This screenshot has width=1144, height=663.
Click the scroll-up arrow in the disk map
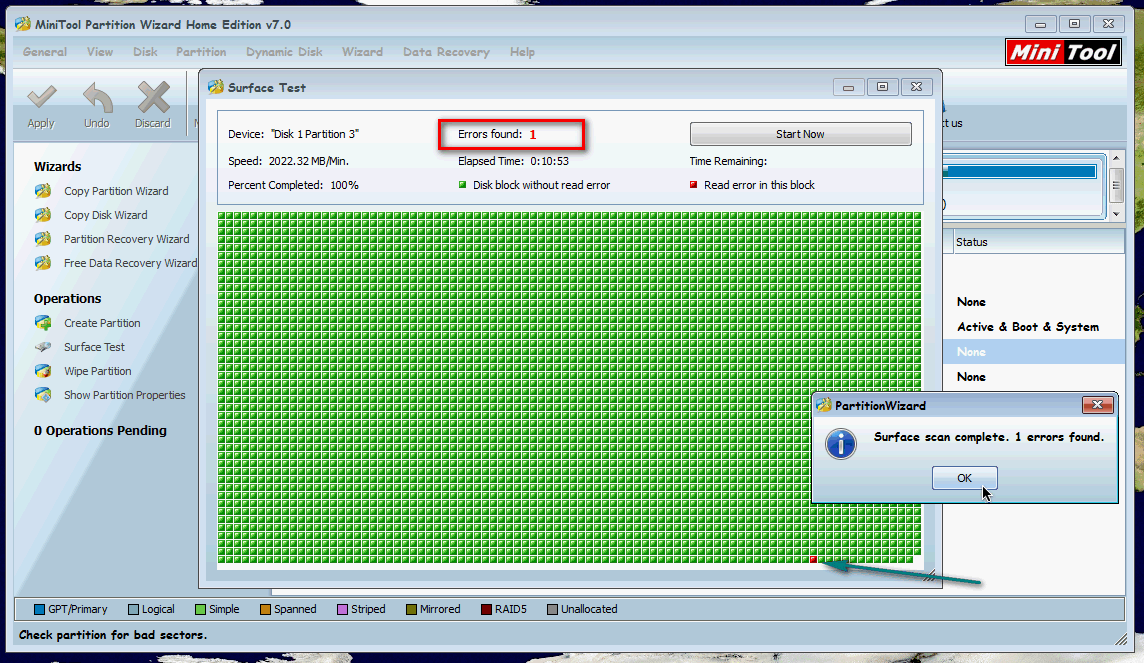click(x=1116, y=158)
